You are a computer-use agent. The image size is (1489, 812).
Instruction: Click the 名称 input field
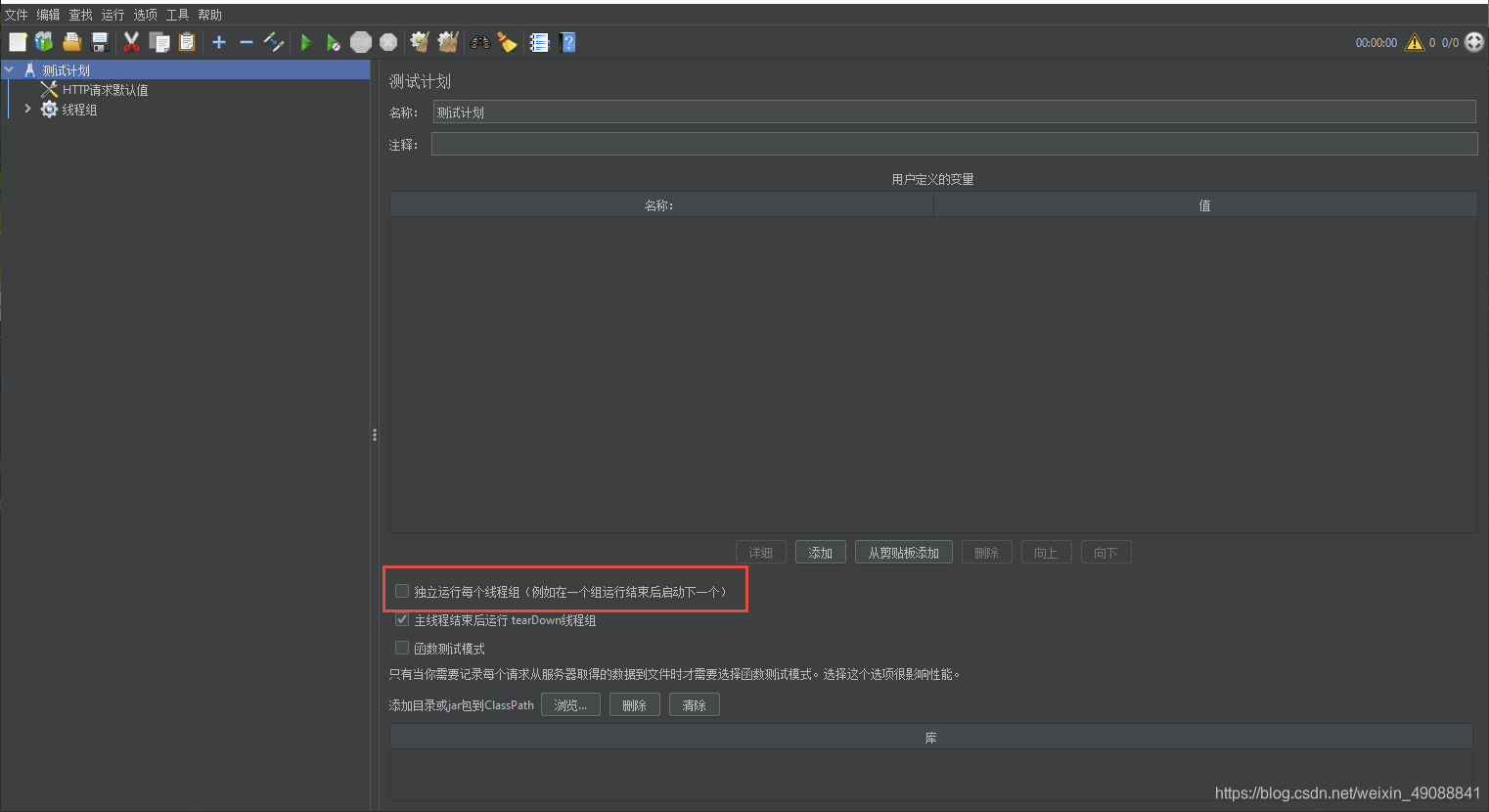[954, 112]
